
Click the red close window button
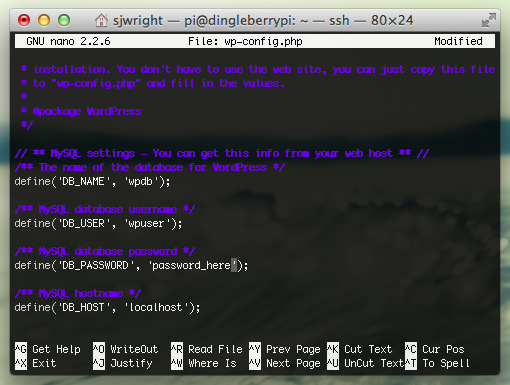coord(24,20)
